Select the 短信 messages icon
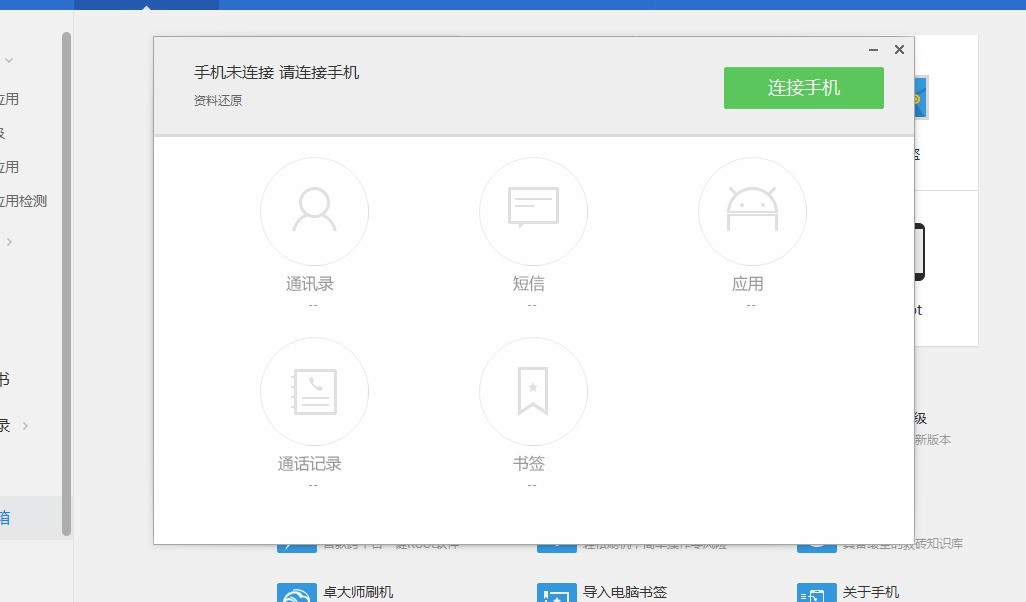Image resolution: width=1026 pixels, height=602 pixels. click(533, 211)
